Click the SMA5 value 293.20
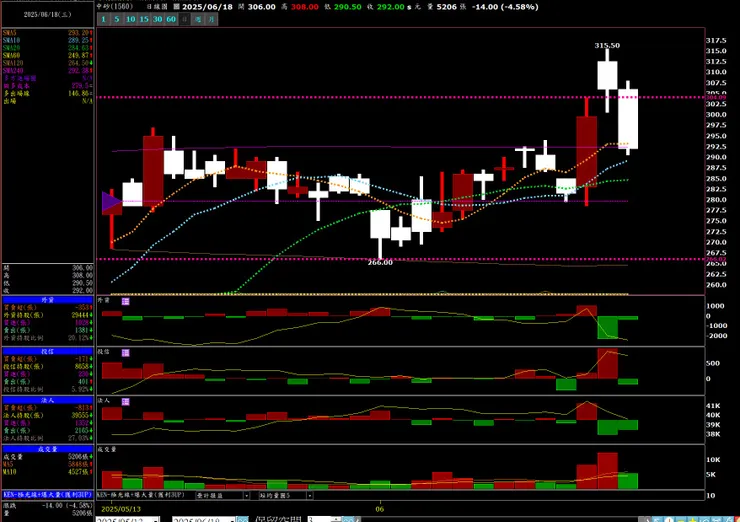The height and width of the screenshot is (522, 740). 79,33
